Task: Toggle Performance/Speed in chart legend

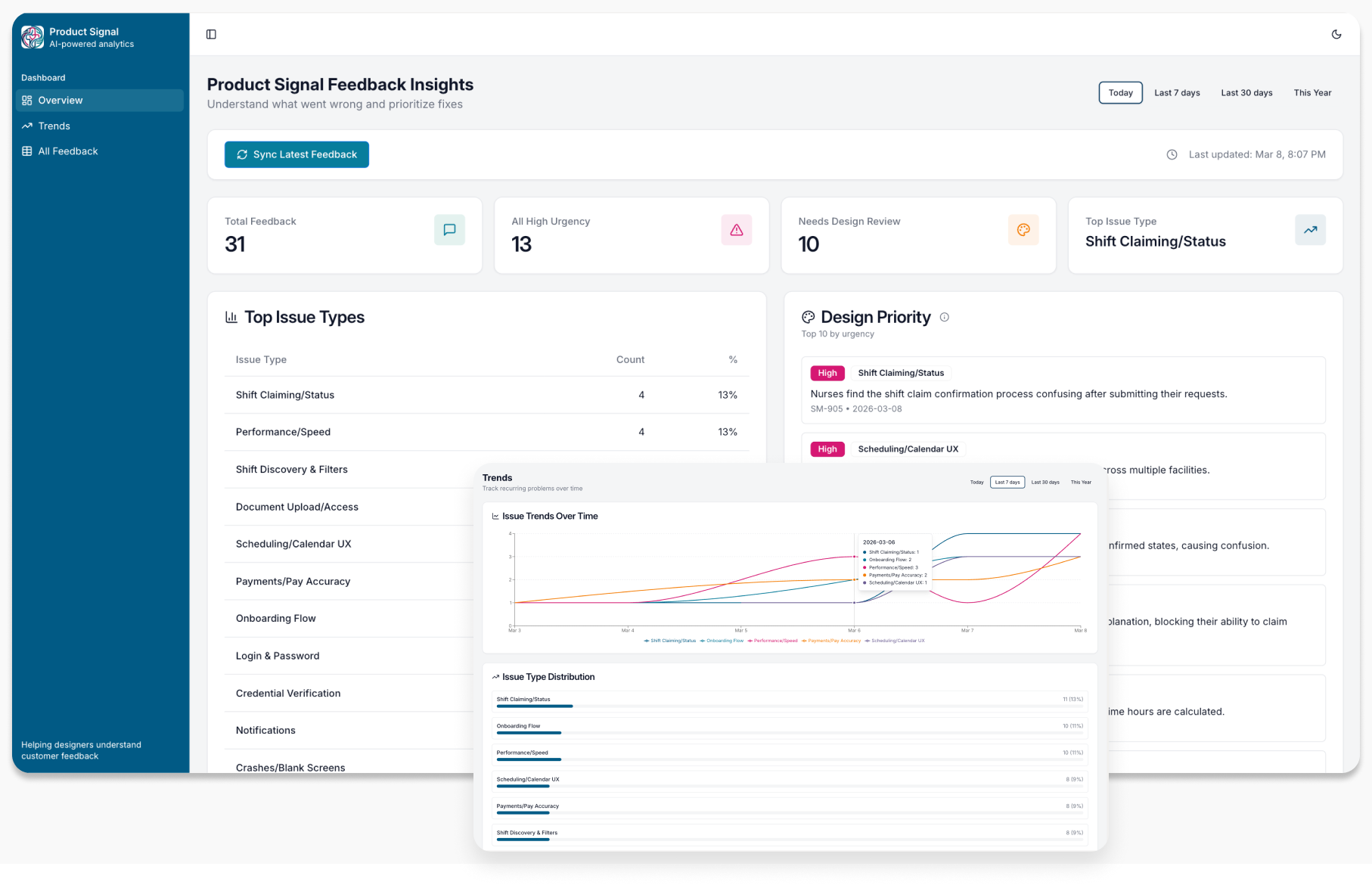Action: pos(772,641)
